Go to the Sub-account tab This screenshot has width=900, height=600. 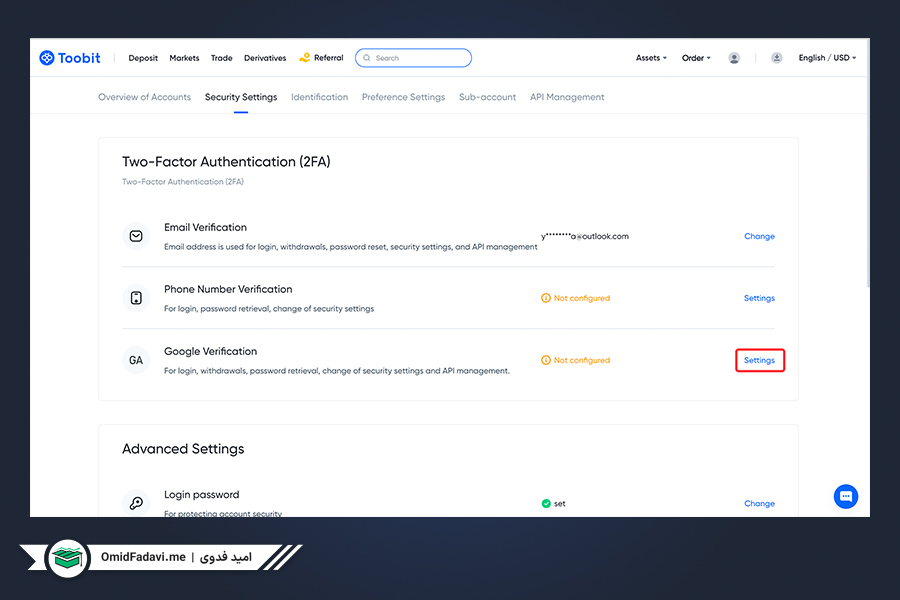coord(487,97)
